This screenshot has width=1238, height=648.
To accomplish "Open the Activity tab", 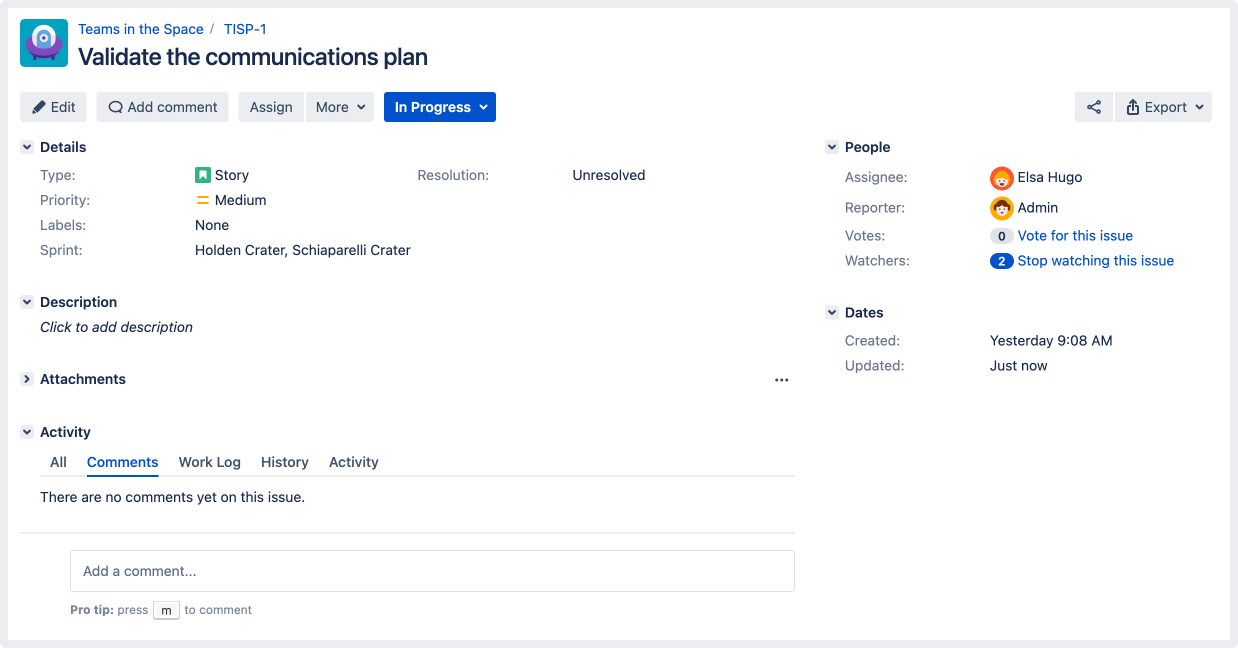I will point(354,462).
